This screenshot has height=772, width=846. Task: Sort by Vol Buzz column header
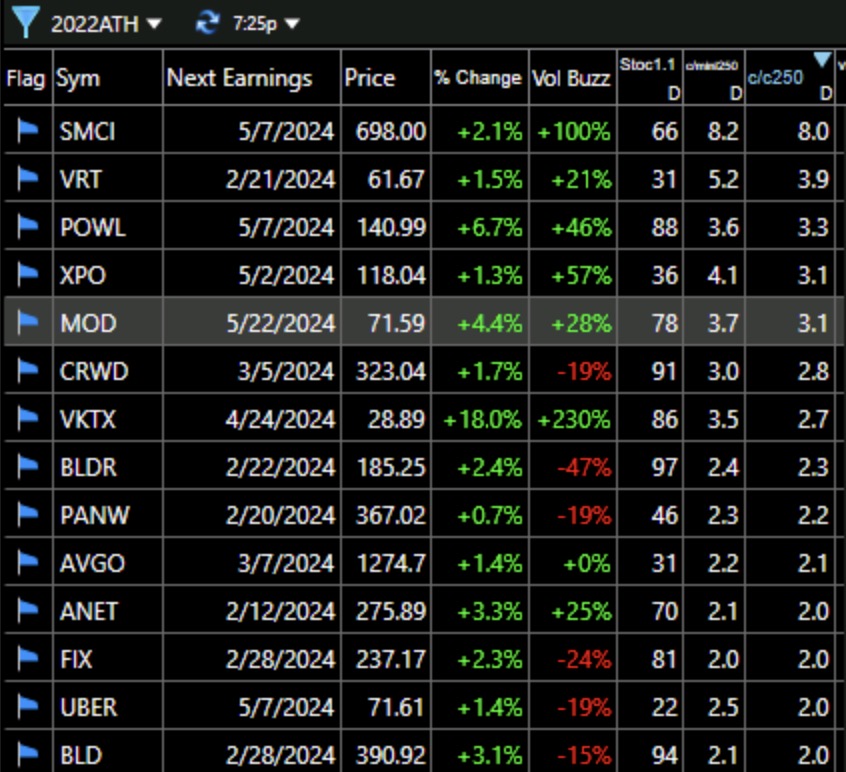[571, 79]
